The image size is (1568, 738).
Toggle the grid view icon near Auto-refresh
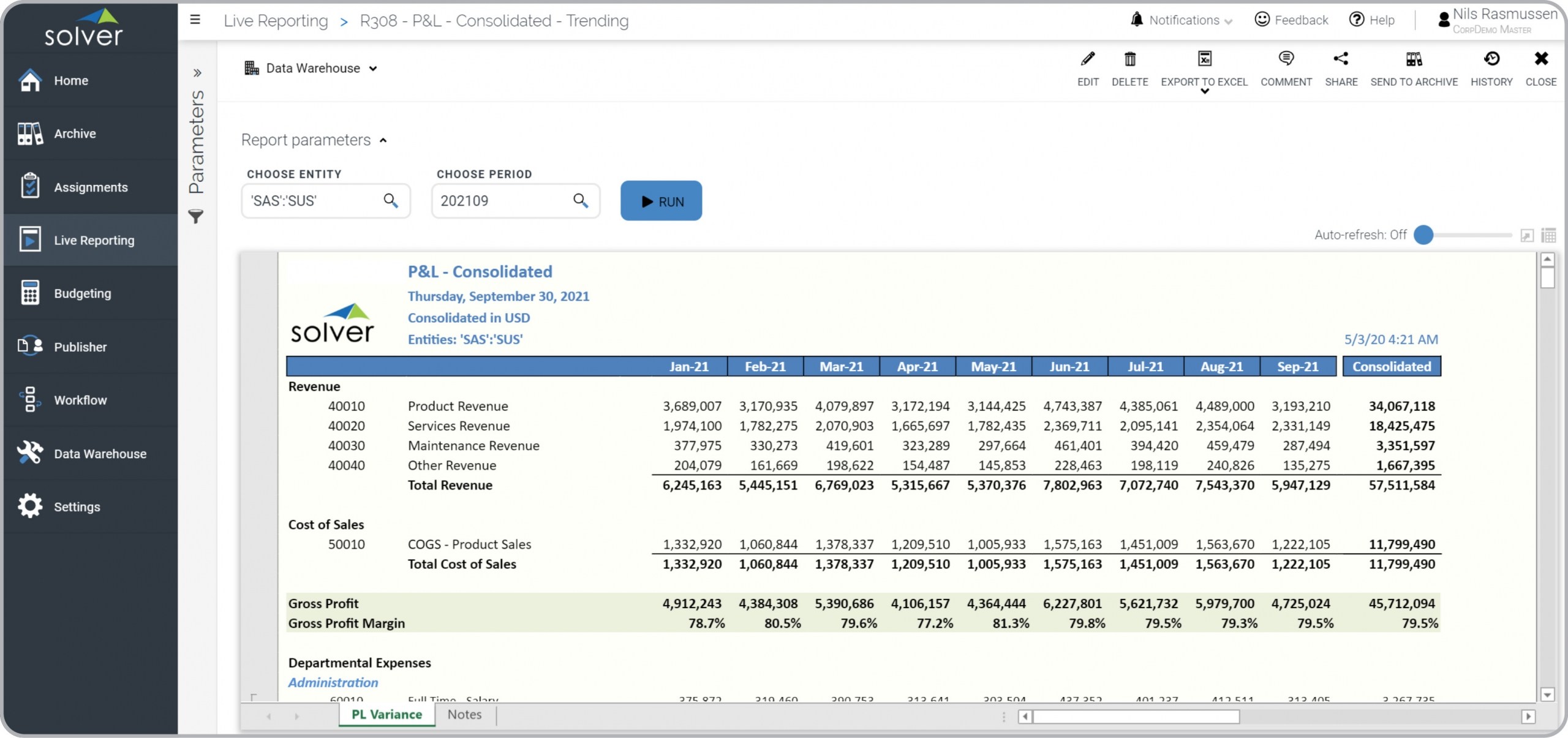(1548, 236)
